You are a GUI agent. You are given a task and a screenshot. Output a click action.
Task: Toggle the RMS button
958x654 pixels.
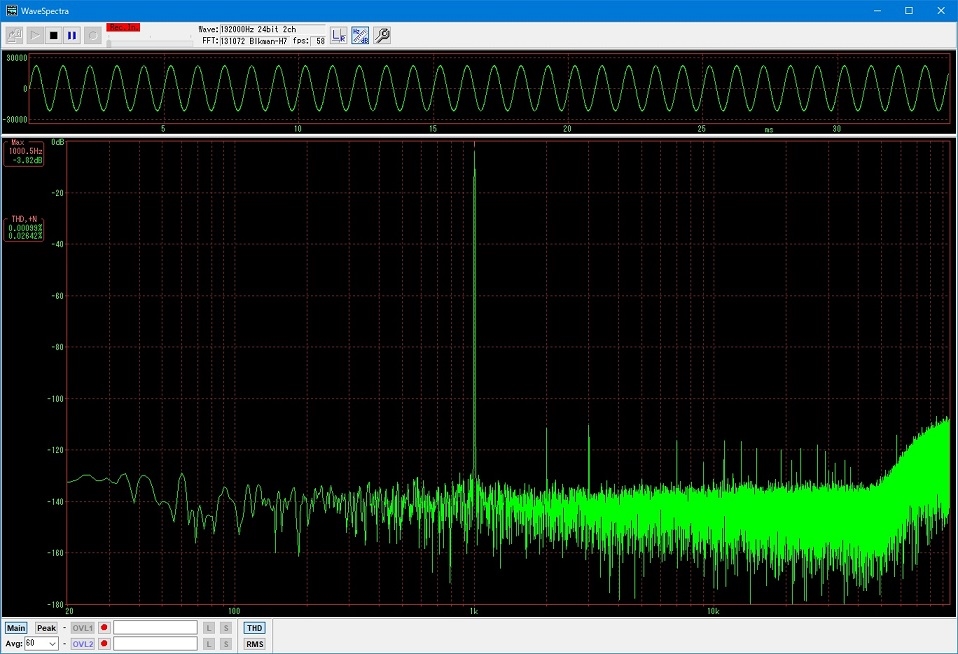click(254, 644)
